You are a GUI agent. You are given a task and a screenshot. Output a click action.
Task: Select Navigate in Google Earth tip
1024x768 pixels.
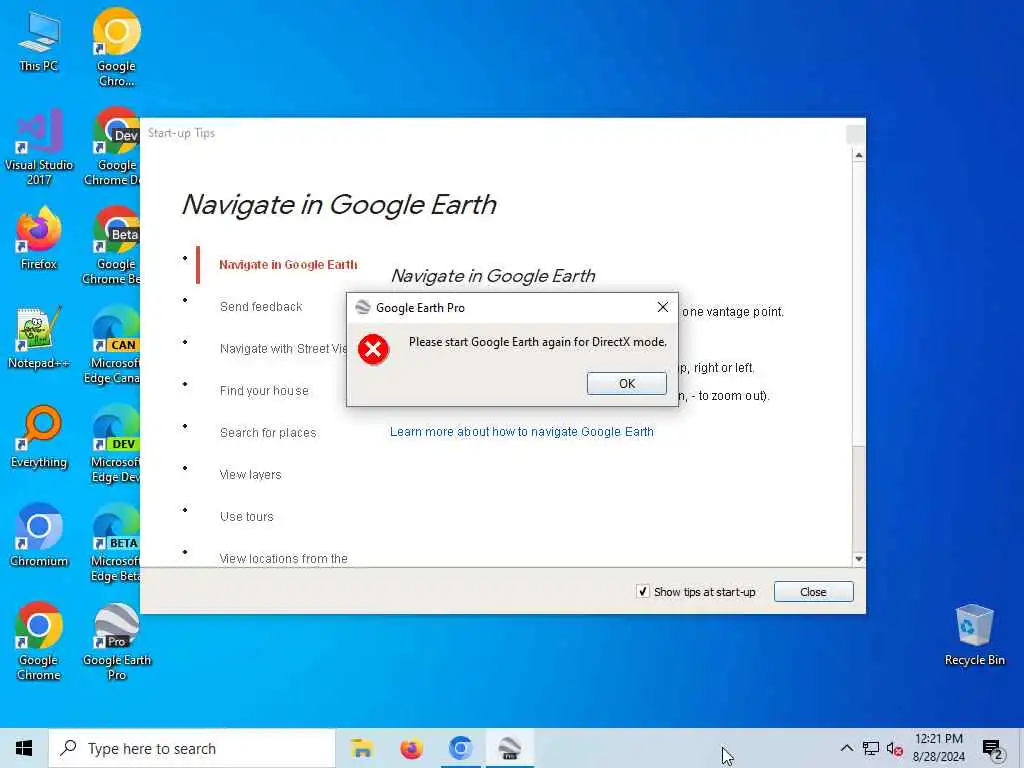point(288,264)
